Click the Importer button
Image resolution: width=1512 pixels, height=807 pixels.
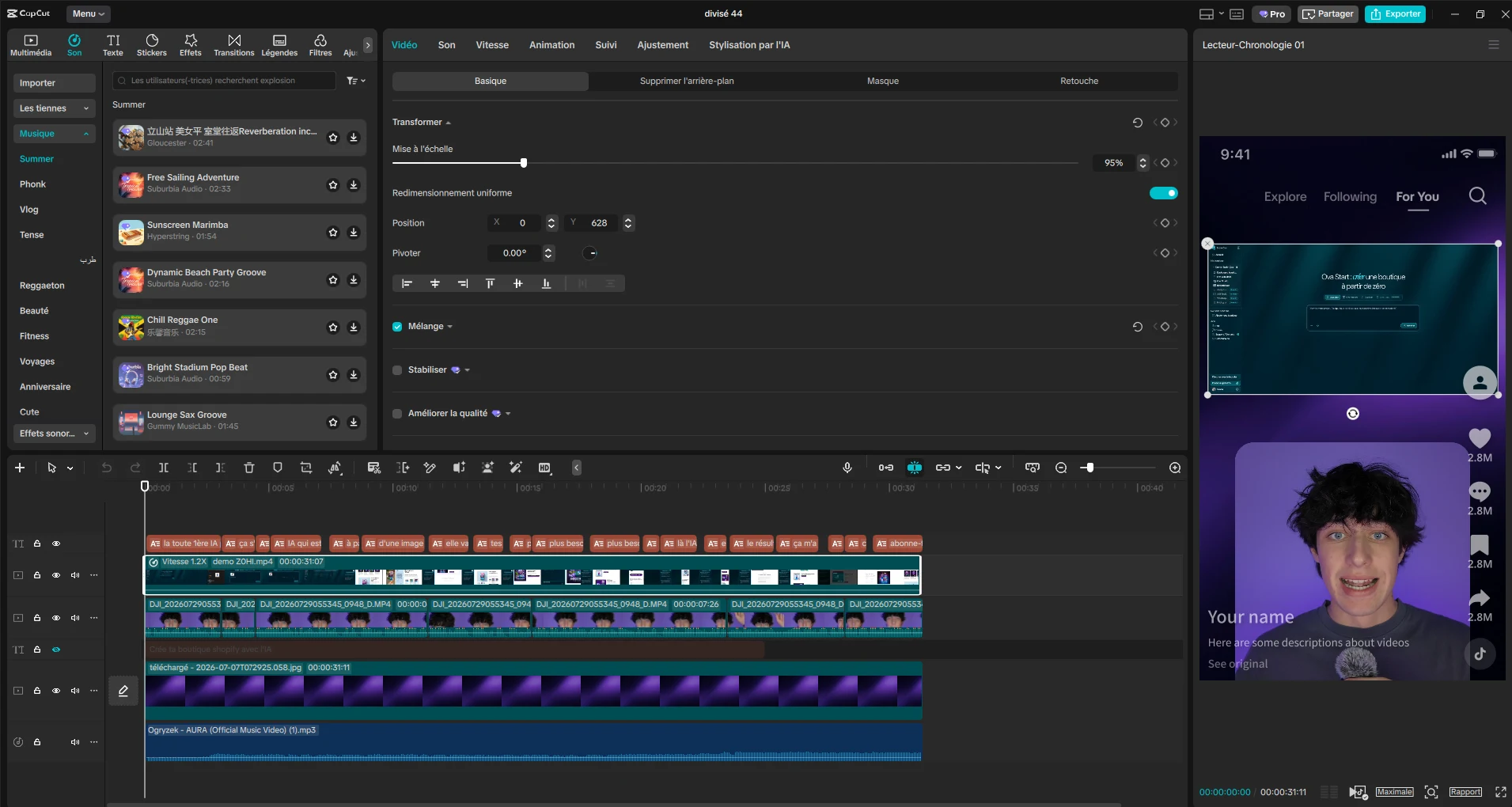click(x=54, y=83)
